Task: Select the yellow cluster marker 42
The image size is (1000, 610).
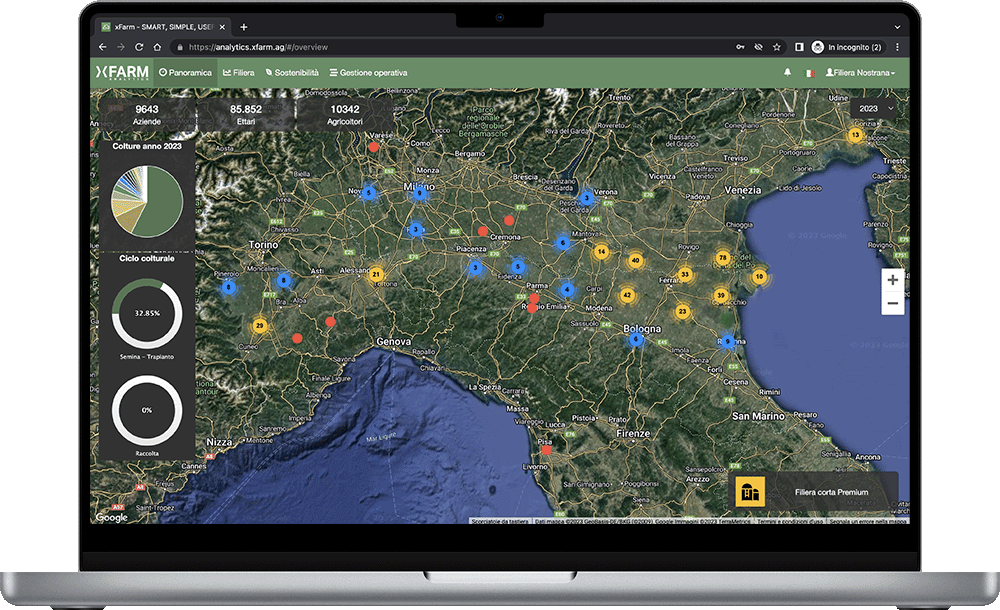Action: click(627, 295)
